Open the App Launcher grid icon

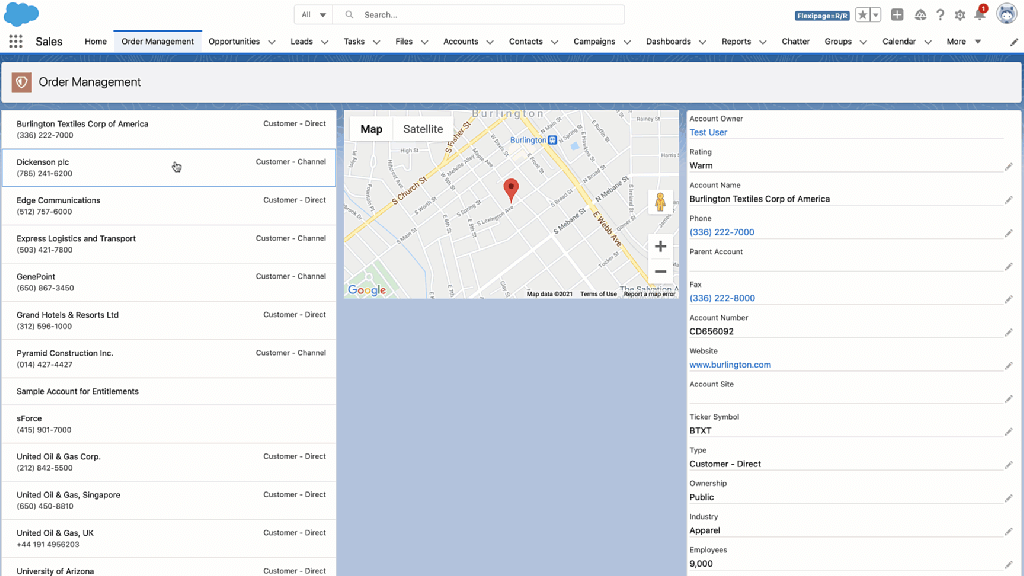pos(15,42)
